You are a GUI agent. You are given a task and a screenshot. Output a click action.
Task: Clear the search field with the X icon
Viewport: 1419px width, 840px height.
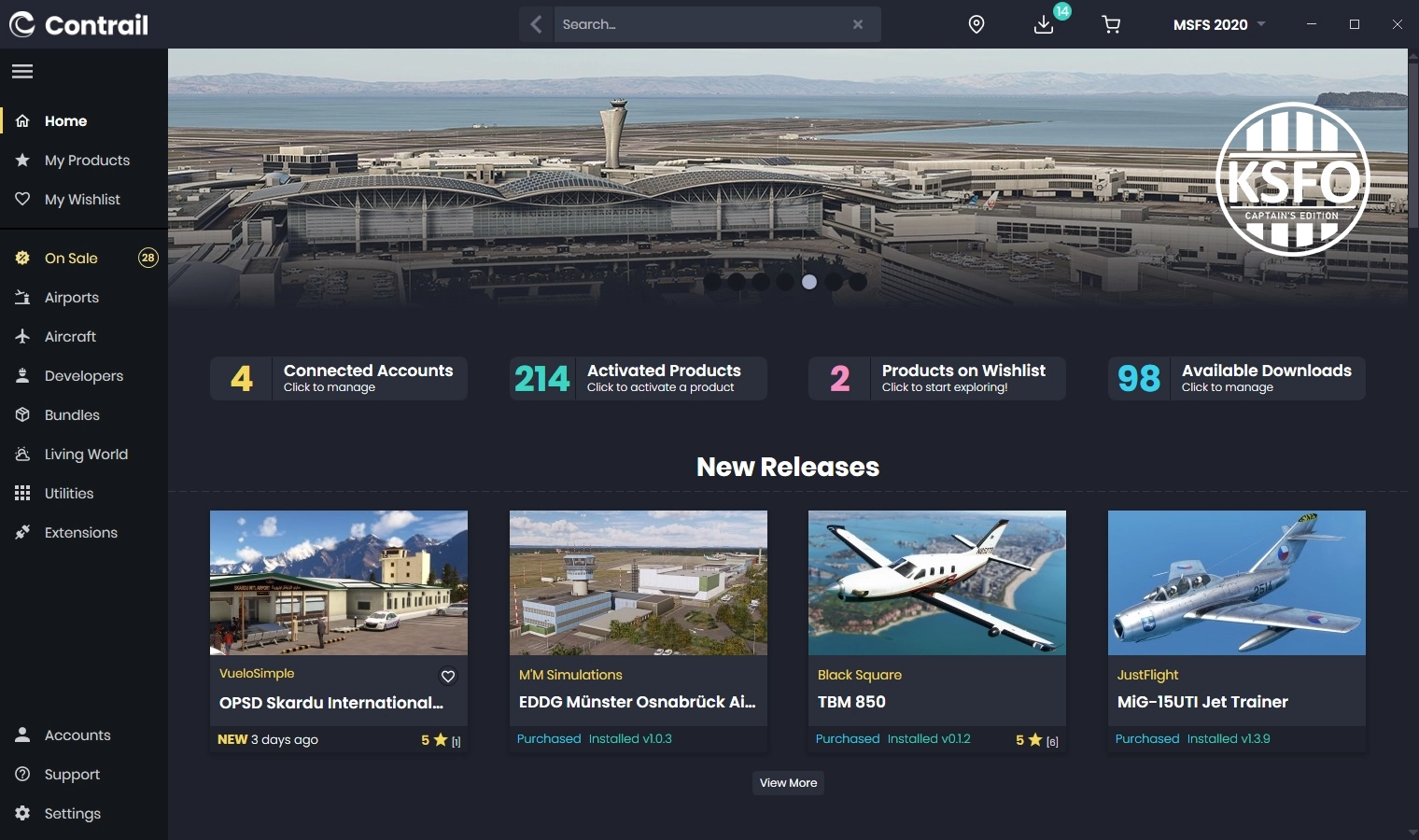[858, 24]
